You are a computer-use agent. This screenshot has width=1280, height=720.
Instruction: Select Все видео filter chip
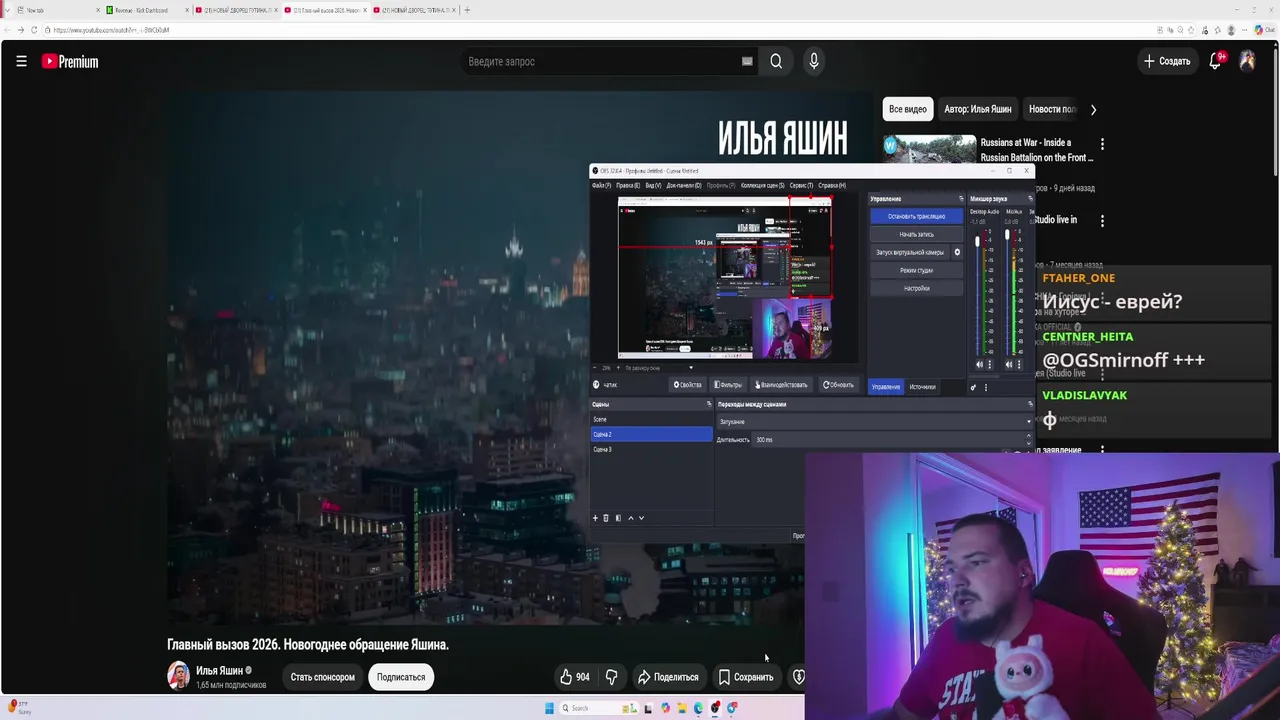(908, 109)
